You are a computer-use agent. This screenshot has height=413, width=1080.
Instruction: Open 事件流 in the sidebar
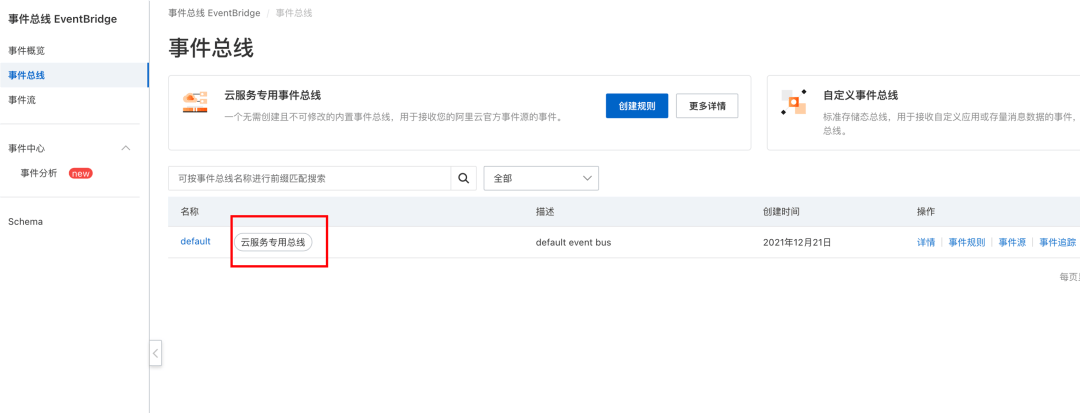coord(22,100)
